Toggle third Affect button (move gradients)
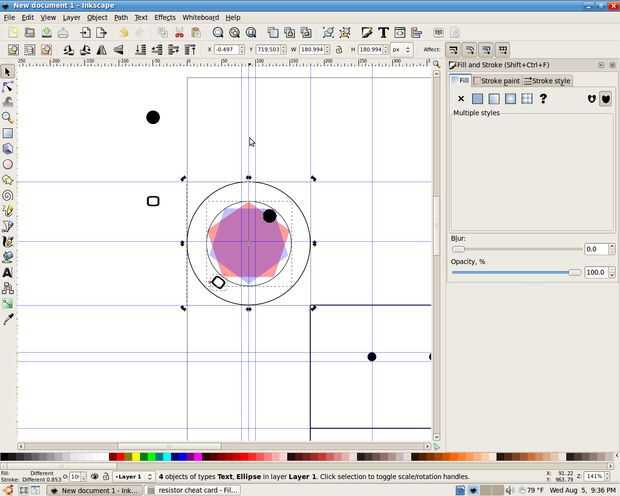The height and width of the screenshot is (496, 620). (x=486, y=50)
